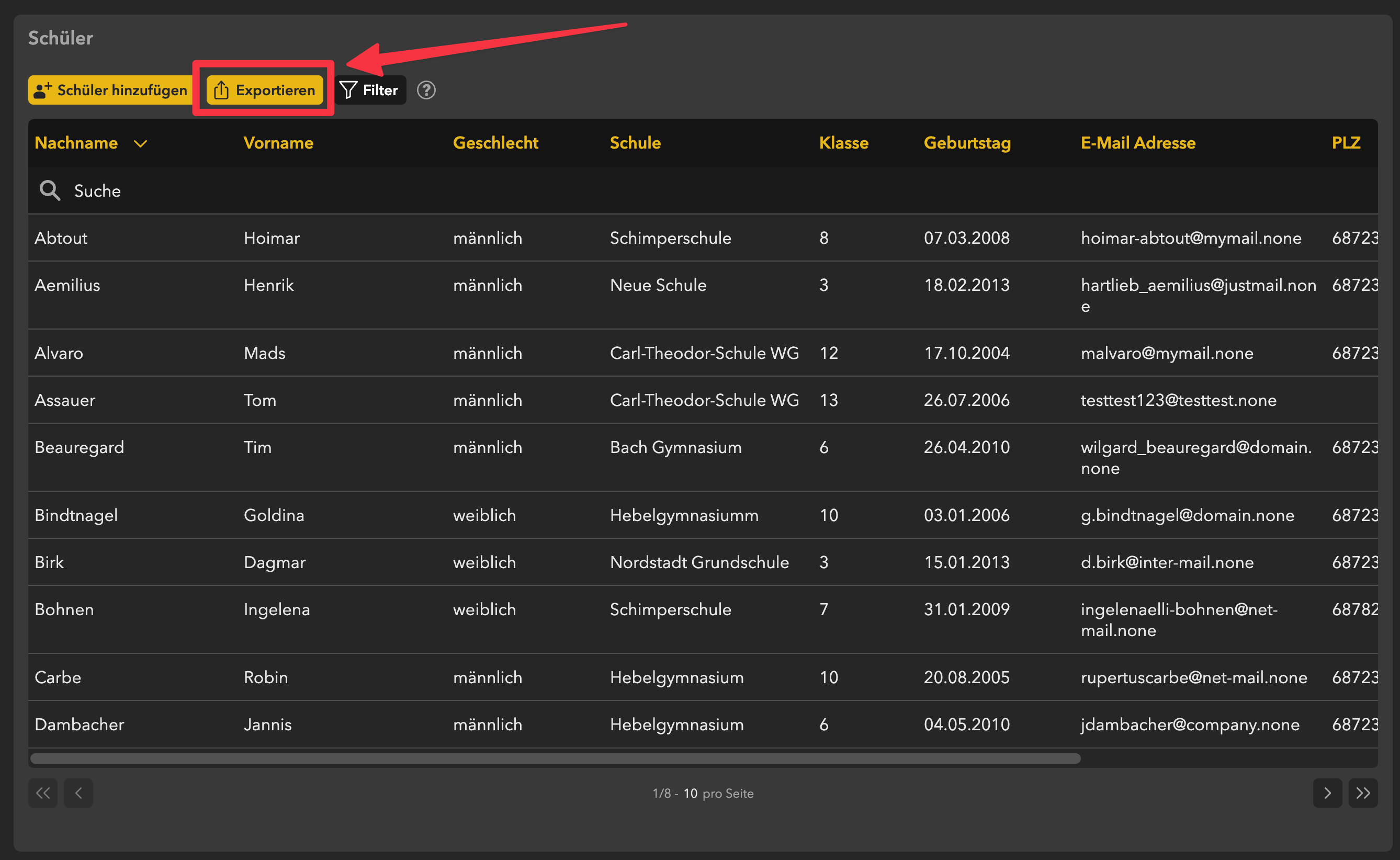Change the 10 pro Seite setting
1400x860 pixels.
pos(690,794)
